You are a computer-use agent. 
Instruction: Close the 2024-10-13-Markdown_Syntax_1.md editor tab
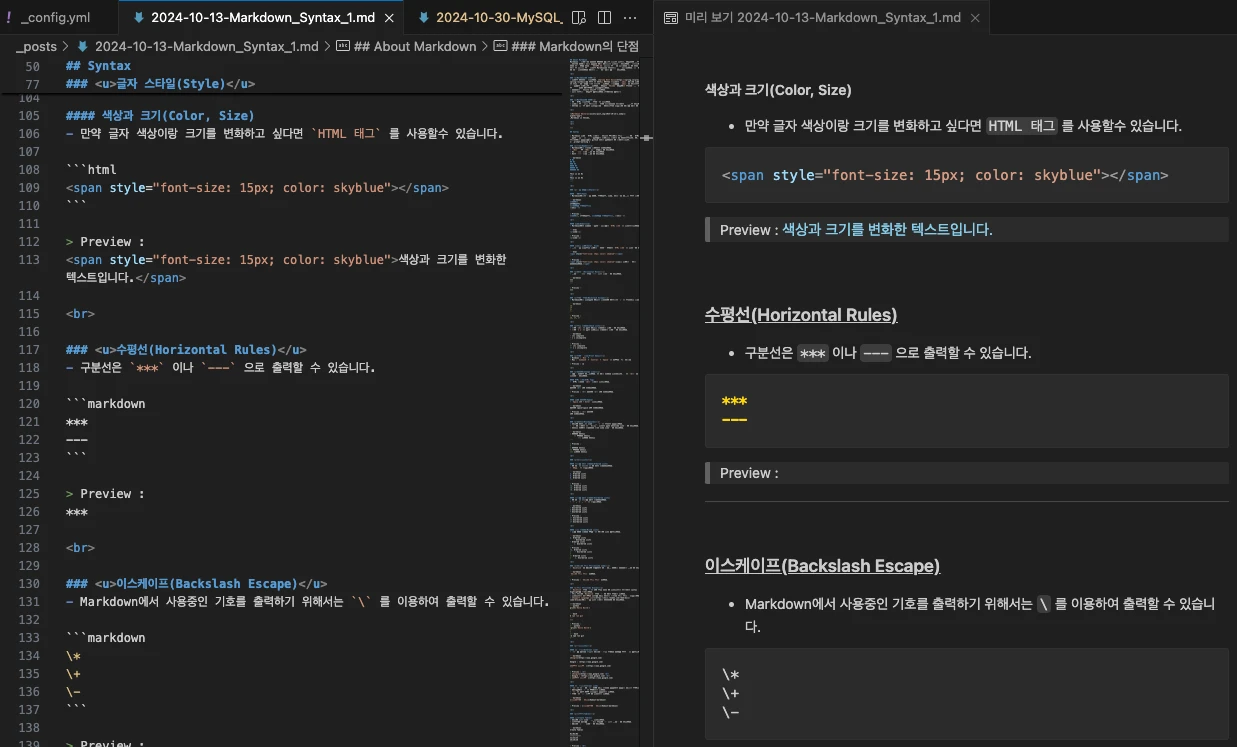pyautogui.click(x=391, y=18)
